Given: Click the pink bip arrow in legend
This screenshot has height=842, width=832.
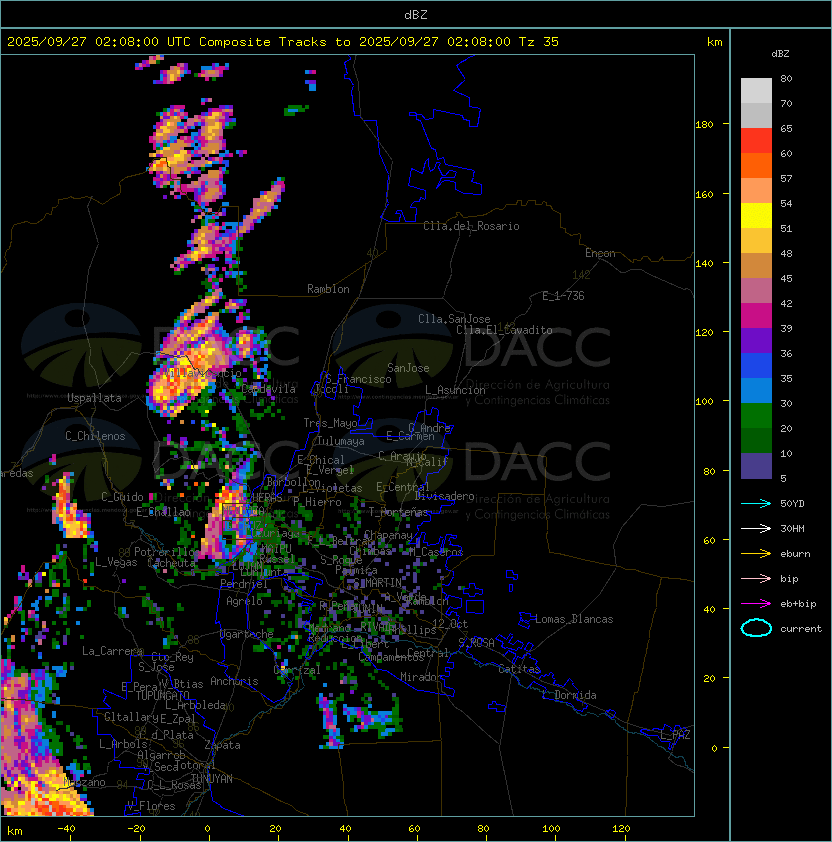Looking at the screenshot, I should click(756, 578).
